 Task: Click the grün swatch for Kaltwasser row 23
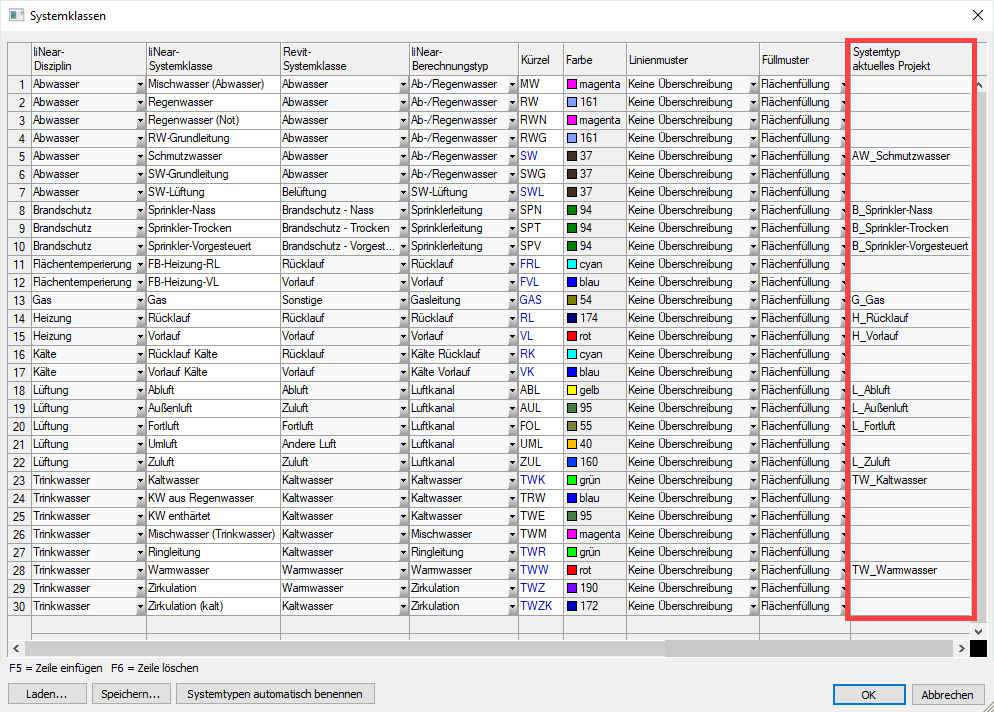571,480
